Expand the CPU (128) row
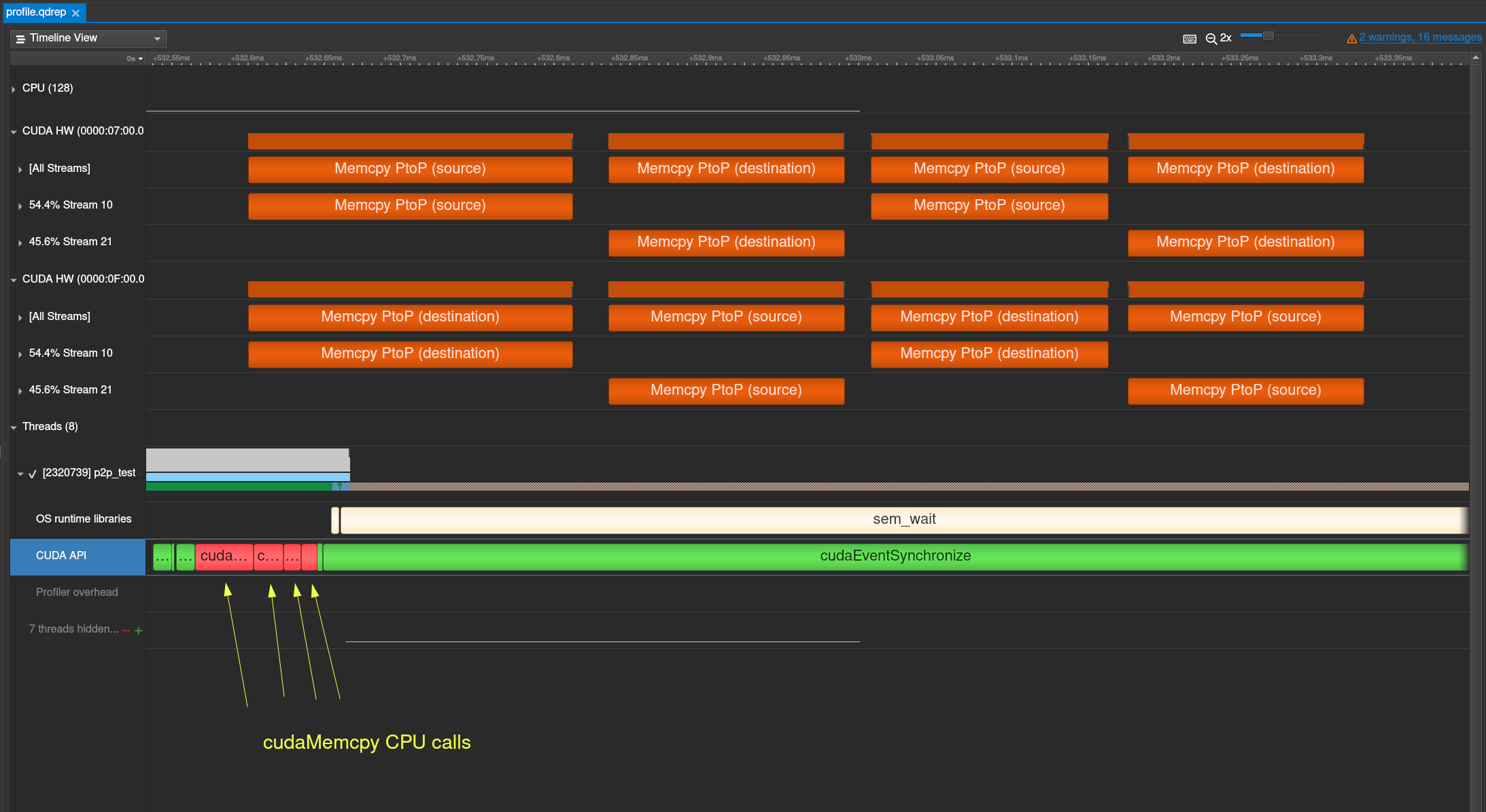 (x=14, y=89)
